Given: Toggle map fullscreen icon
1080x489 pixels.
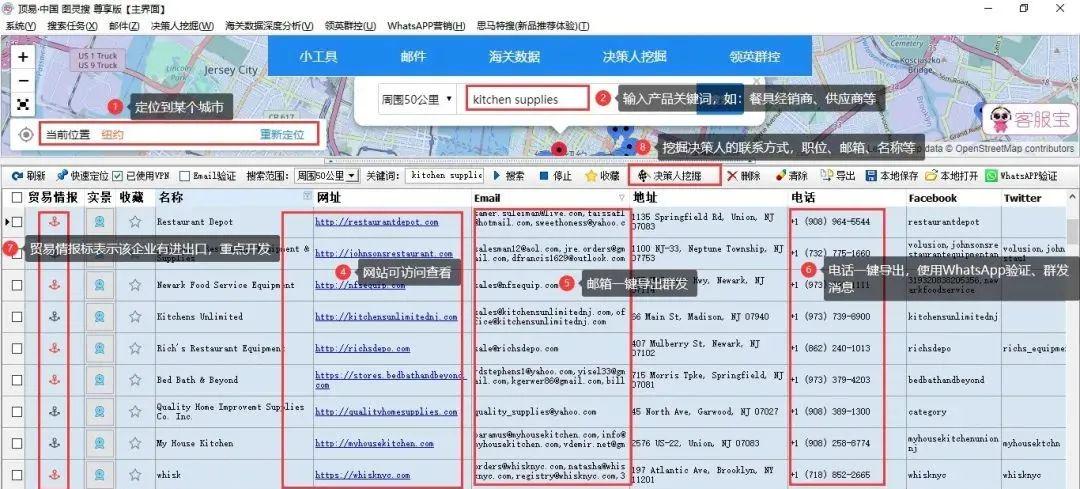Looking at the screenshot, I should (23, 105).
